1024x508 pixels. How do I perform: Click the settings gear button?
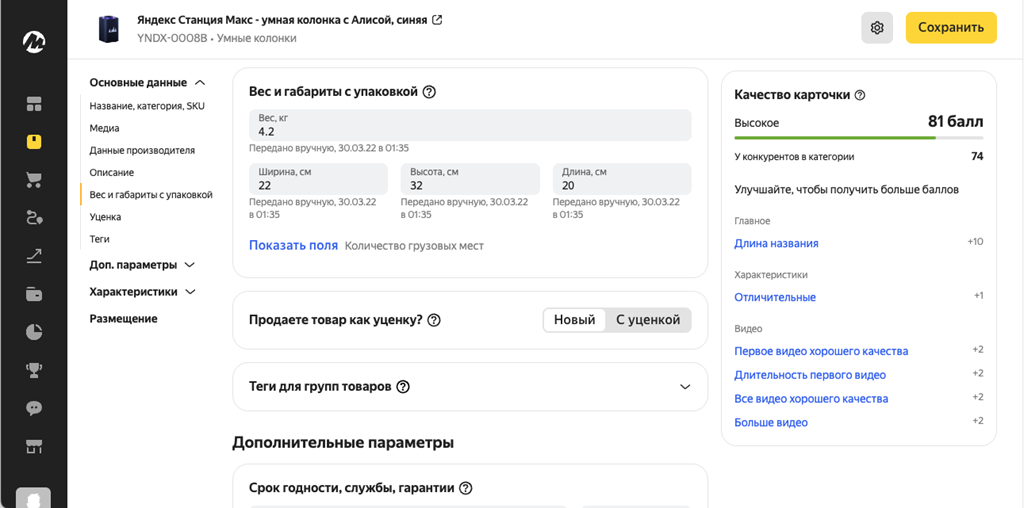coord(877,28)
